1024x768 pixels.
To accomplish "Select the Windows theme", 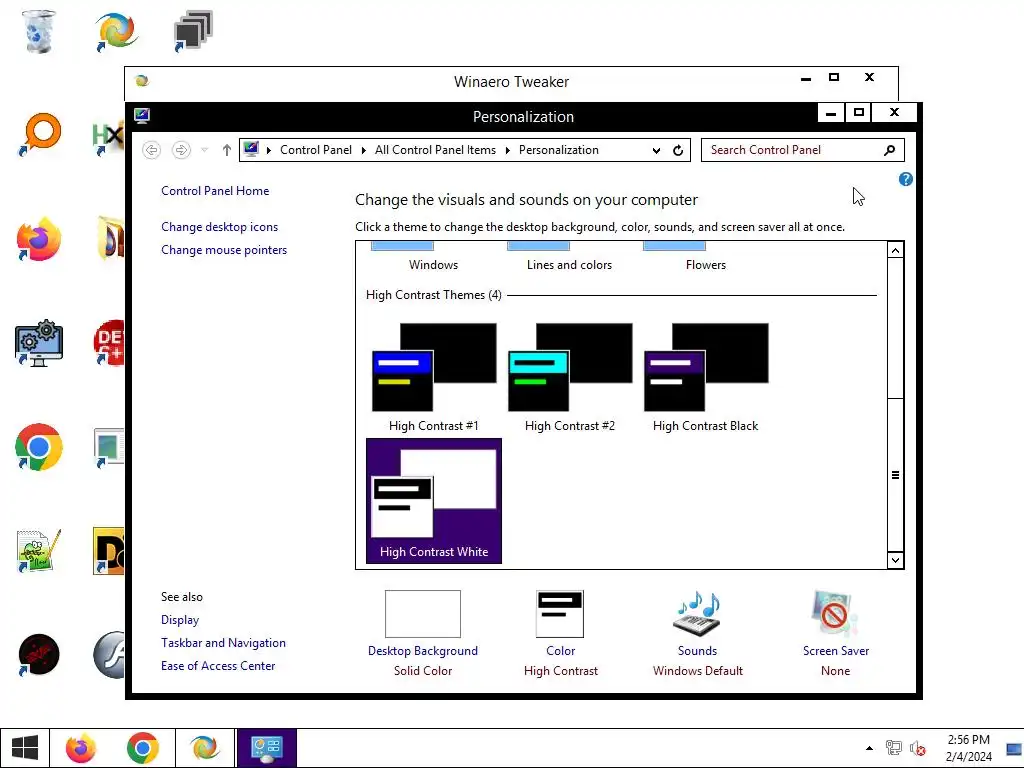I will tap(434, 258).
